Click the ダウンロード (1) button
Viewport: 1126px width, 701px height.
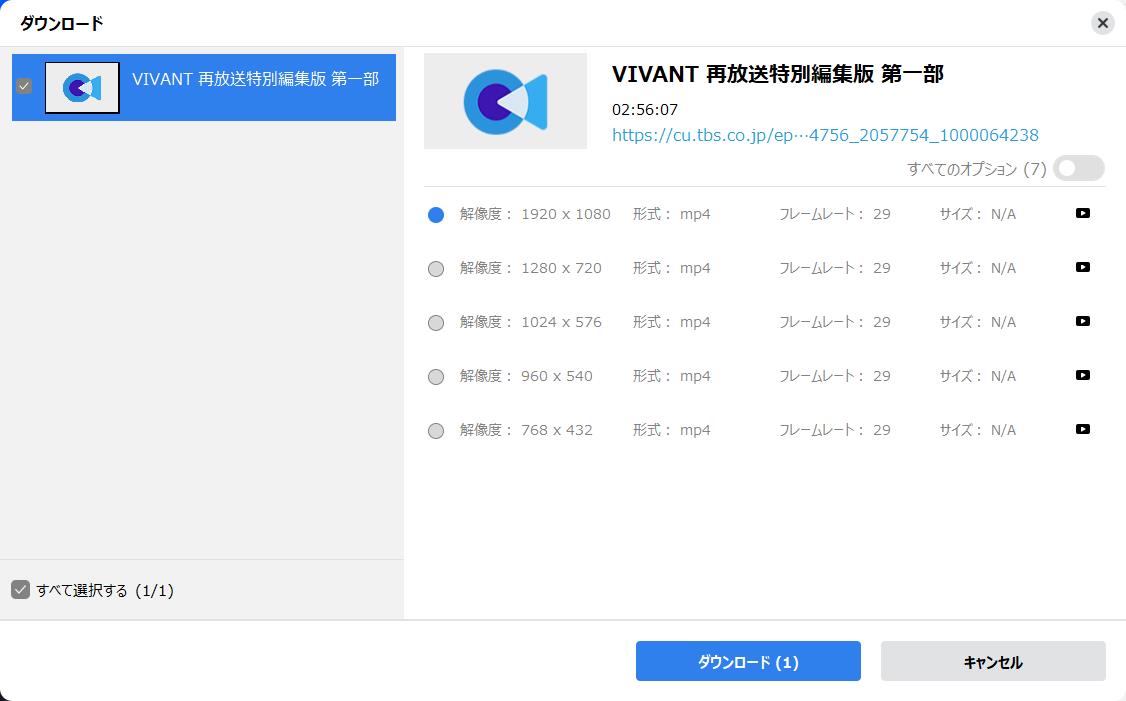coord(748,661)
